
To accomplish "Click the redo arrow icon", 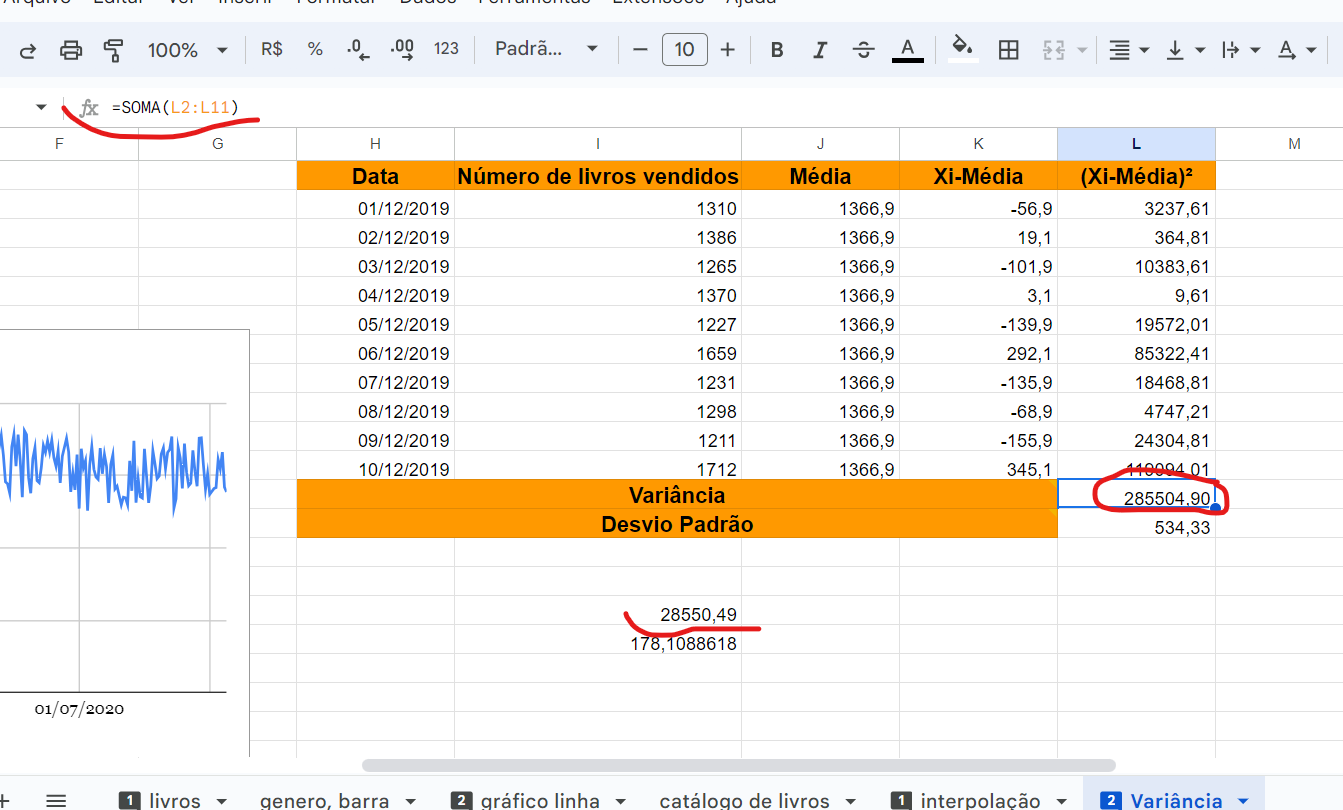I will tap(28, 50).
